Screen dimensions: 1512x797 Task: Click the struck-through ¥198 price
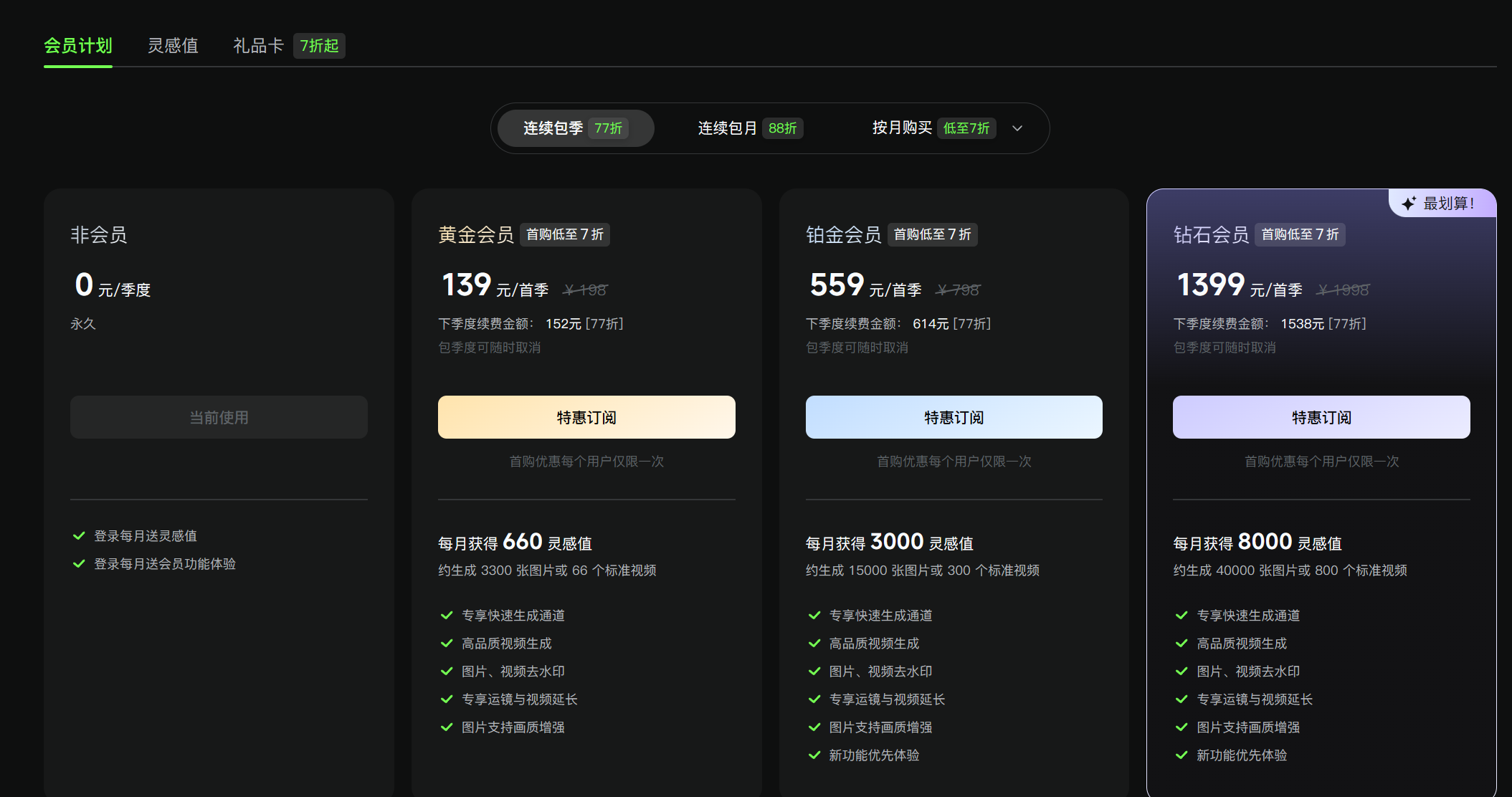[x=585, y=290]
